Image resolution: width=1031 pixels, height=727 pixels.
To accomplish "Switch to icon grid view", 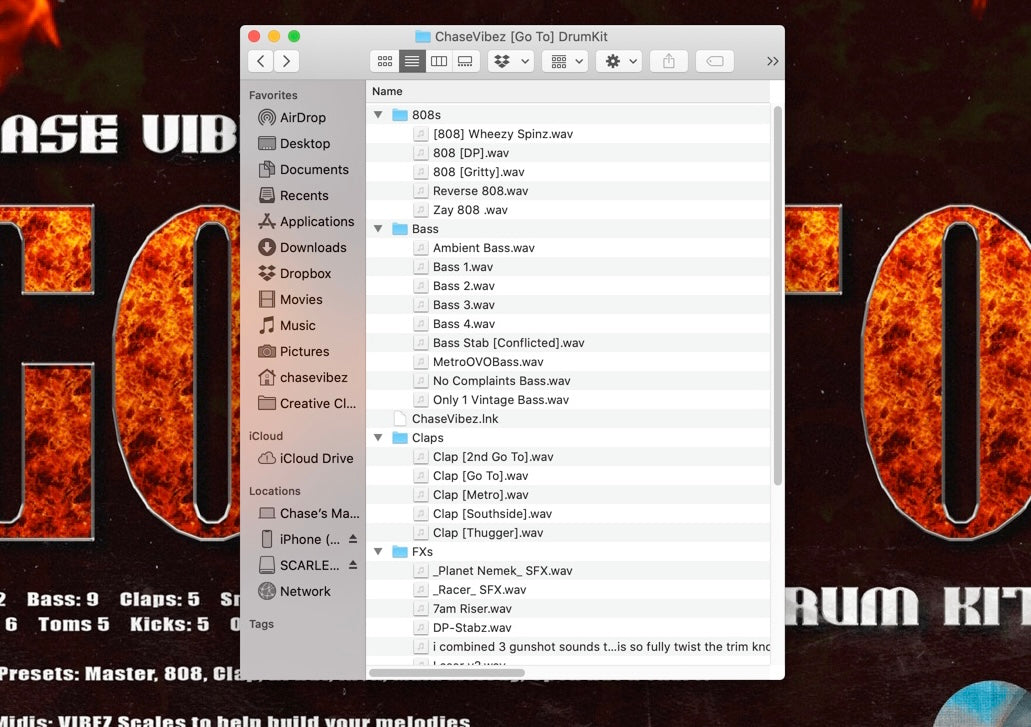I will (385, 61).
